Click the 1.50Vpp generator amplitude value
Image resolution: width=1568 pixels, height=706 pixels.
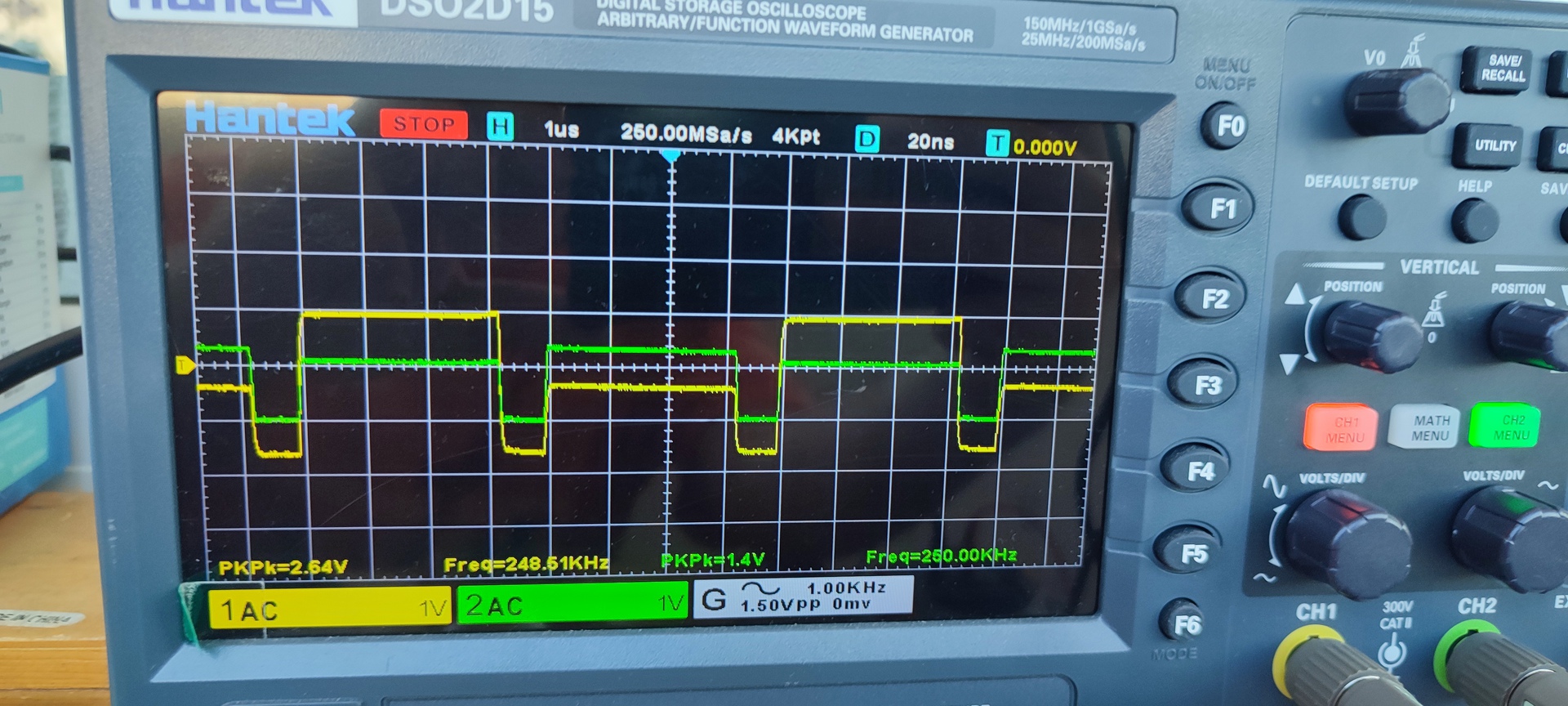tap(781, 605)
